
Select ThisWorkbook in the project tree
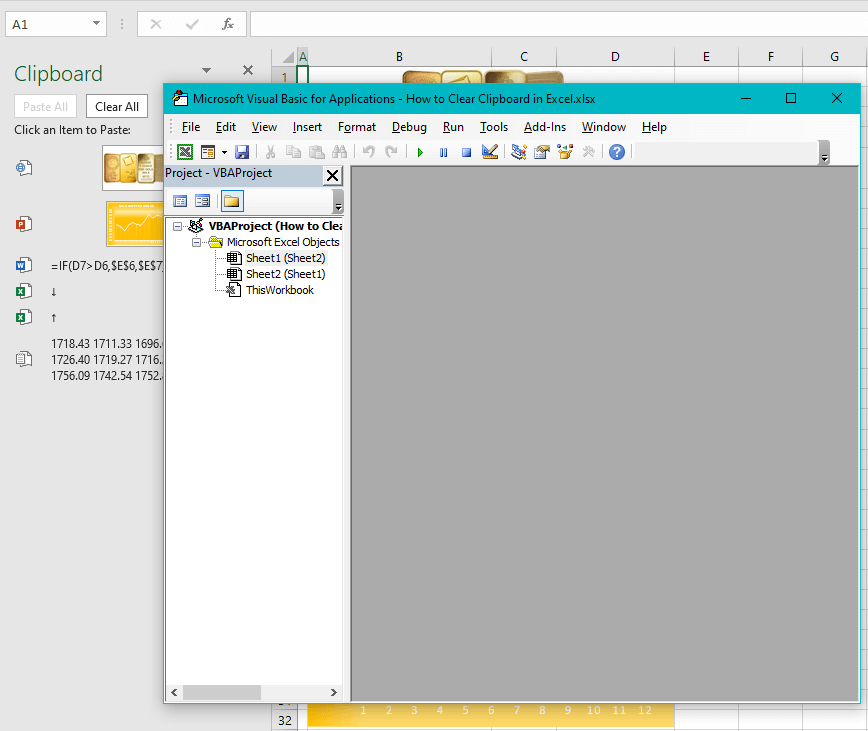click(279, 290)
